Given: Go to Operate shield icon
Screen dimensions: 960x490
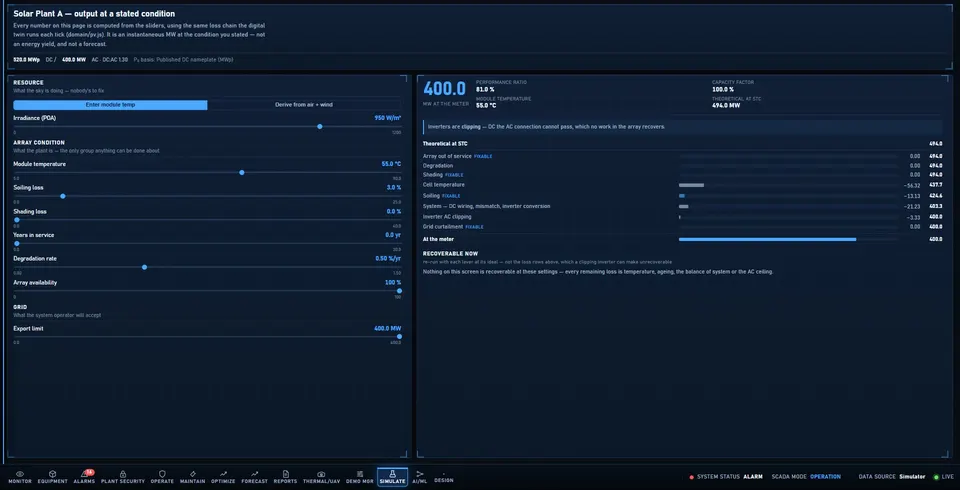Looking at the screenshot, I should coord(162,474).
